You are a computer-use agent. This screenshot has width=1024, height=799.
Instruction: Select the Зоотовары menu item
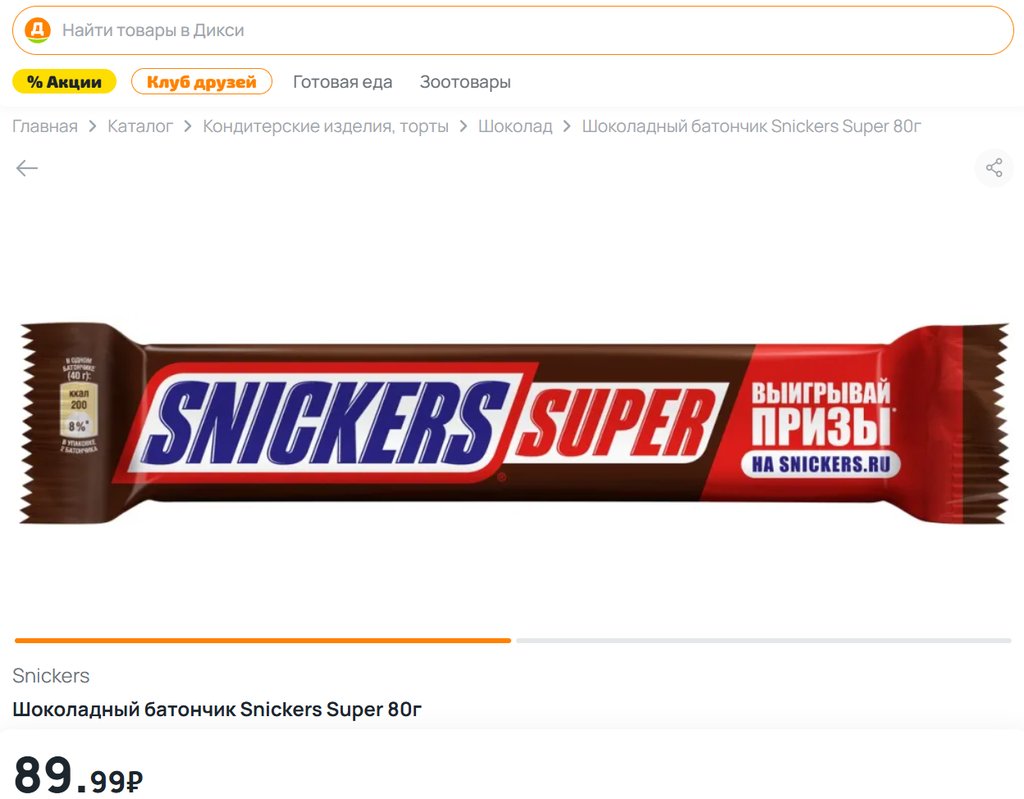click(x=465, y=82)
